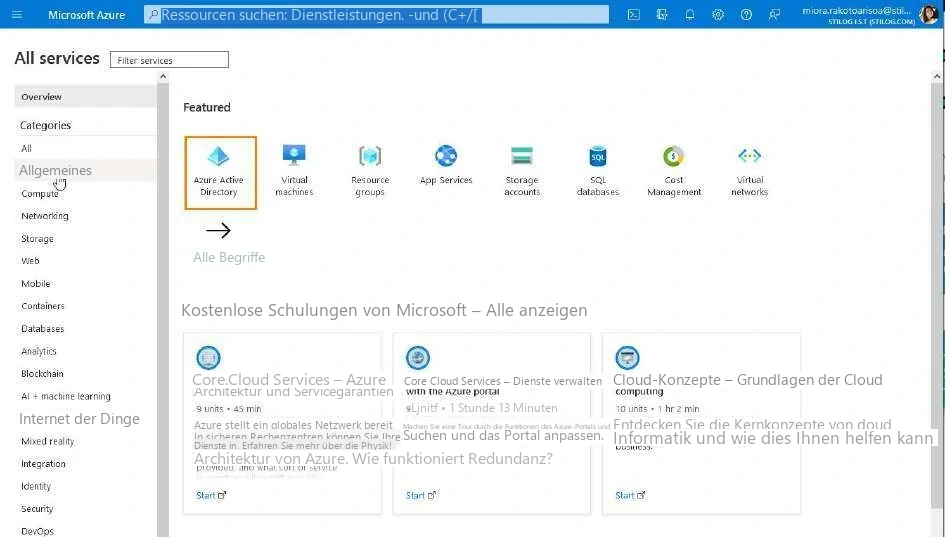Screen dimensions: 945x537
Task: Click the main page scroll-up arrow
Action: pyautogui.click(x=937, y=77)
